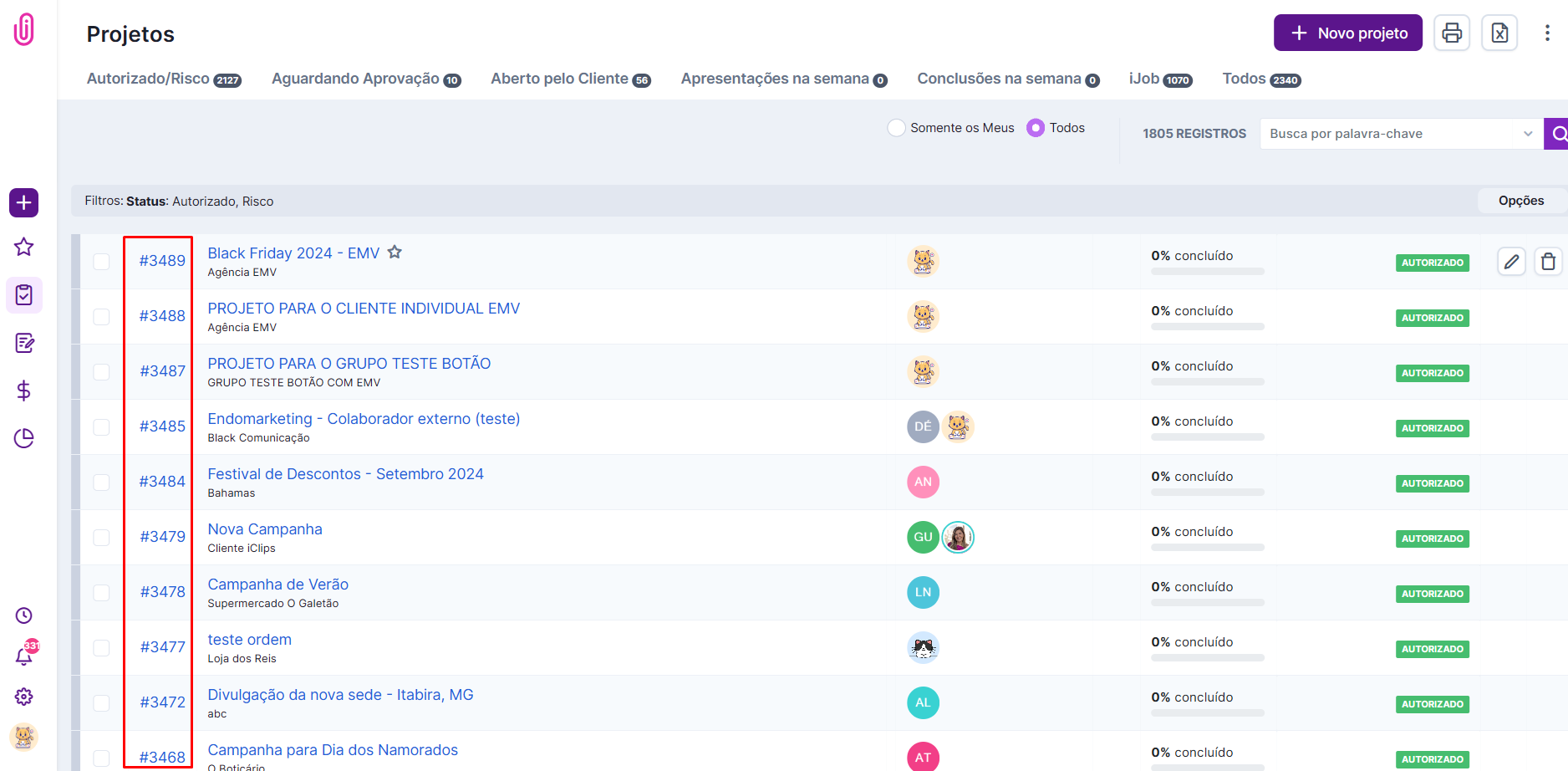Click the clock history icon in sidebar
Viewport: 1568px width, 771px height.
coord(23,615)
